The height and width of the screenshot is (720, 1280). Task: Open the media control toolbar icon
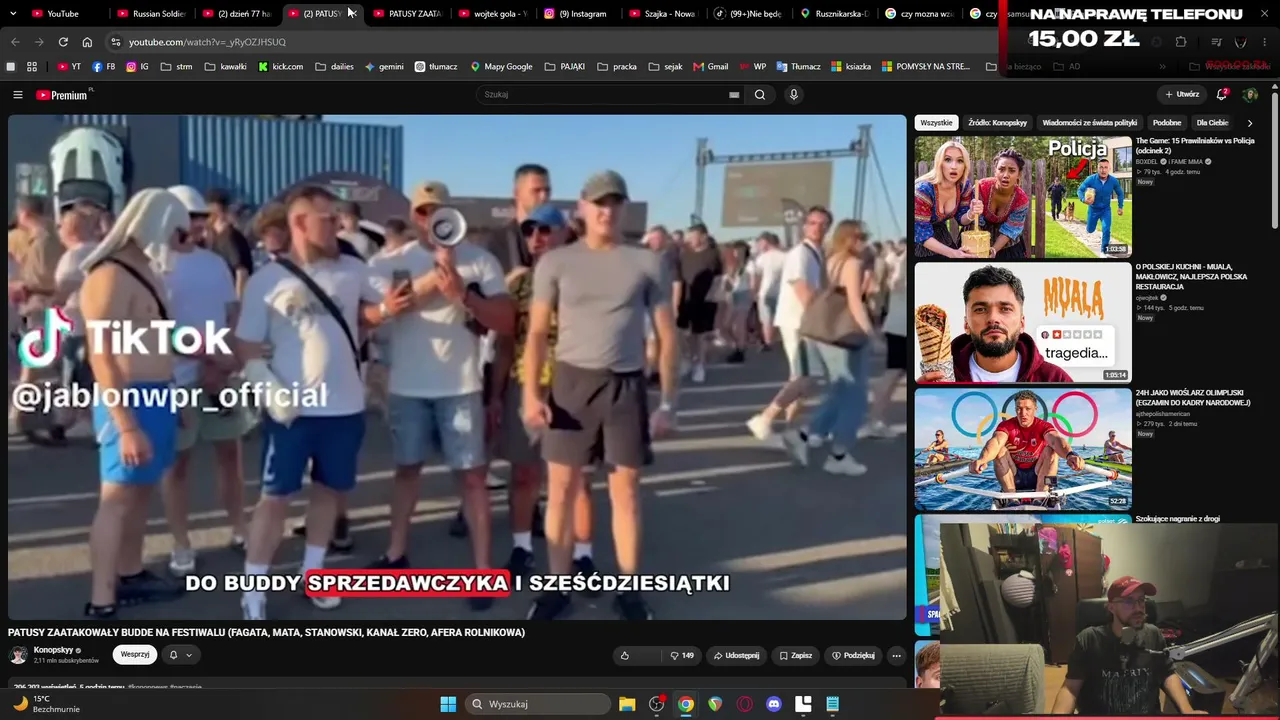pos(1216,42)
